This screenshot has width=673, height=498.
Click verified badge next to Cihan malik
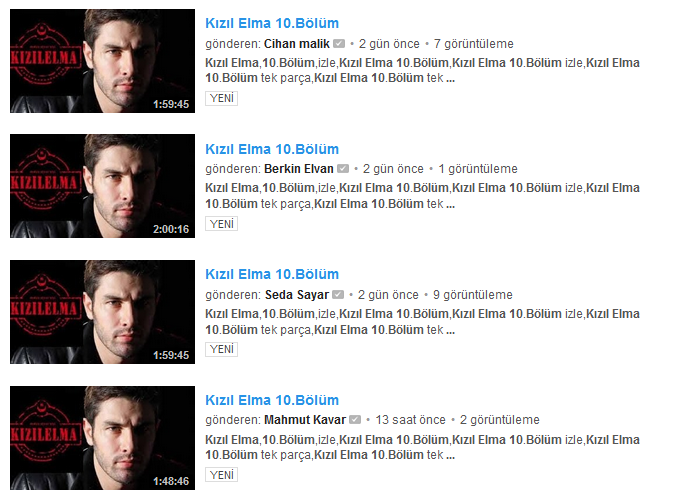(339, 44)
